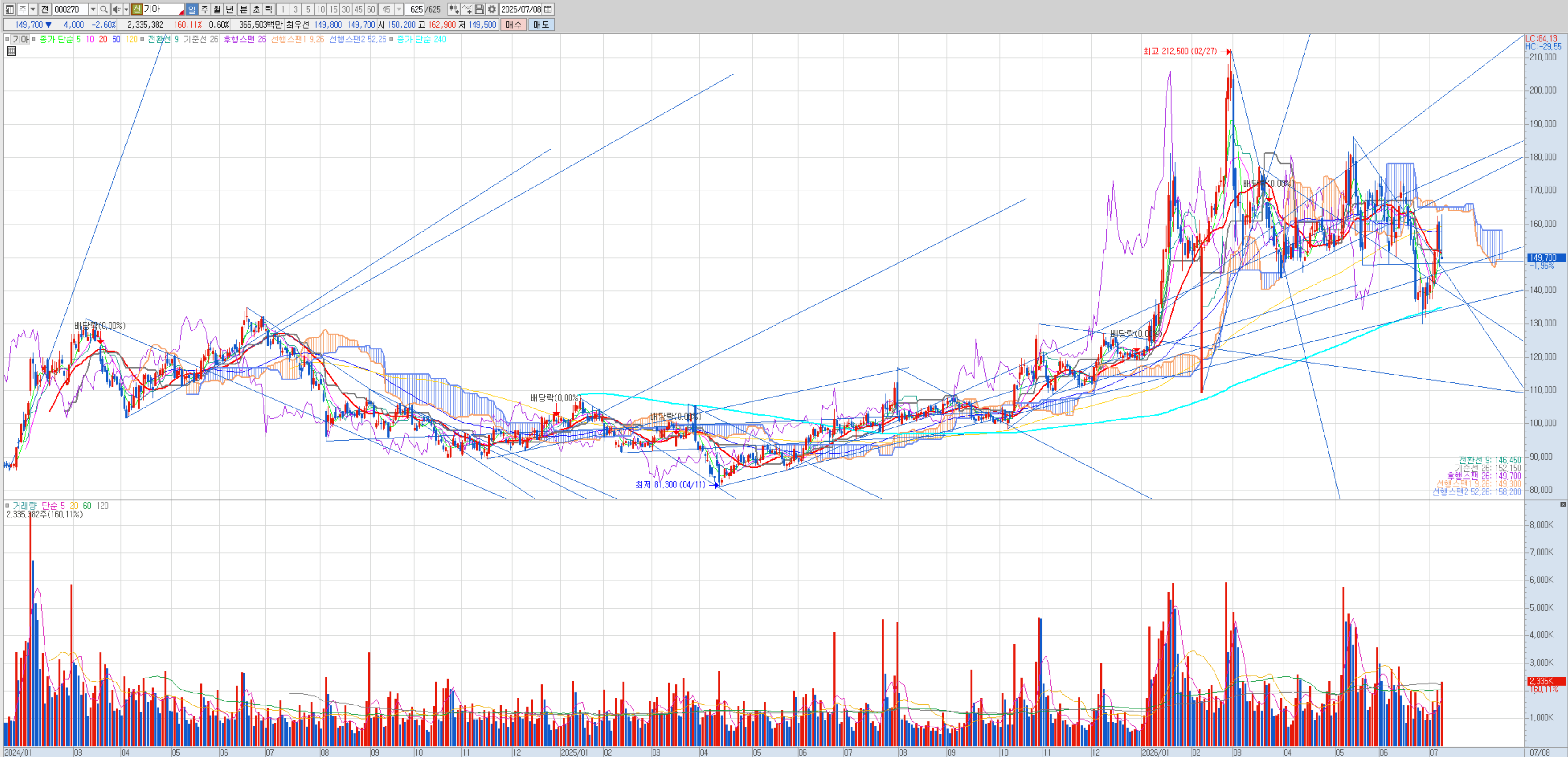The height and width of the screenshot is (757, 1568).
Task: Open the stock search magnifier
Action: [104, 9]
